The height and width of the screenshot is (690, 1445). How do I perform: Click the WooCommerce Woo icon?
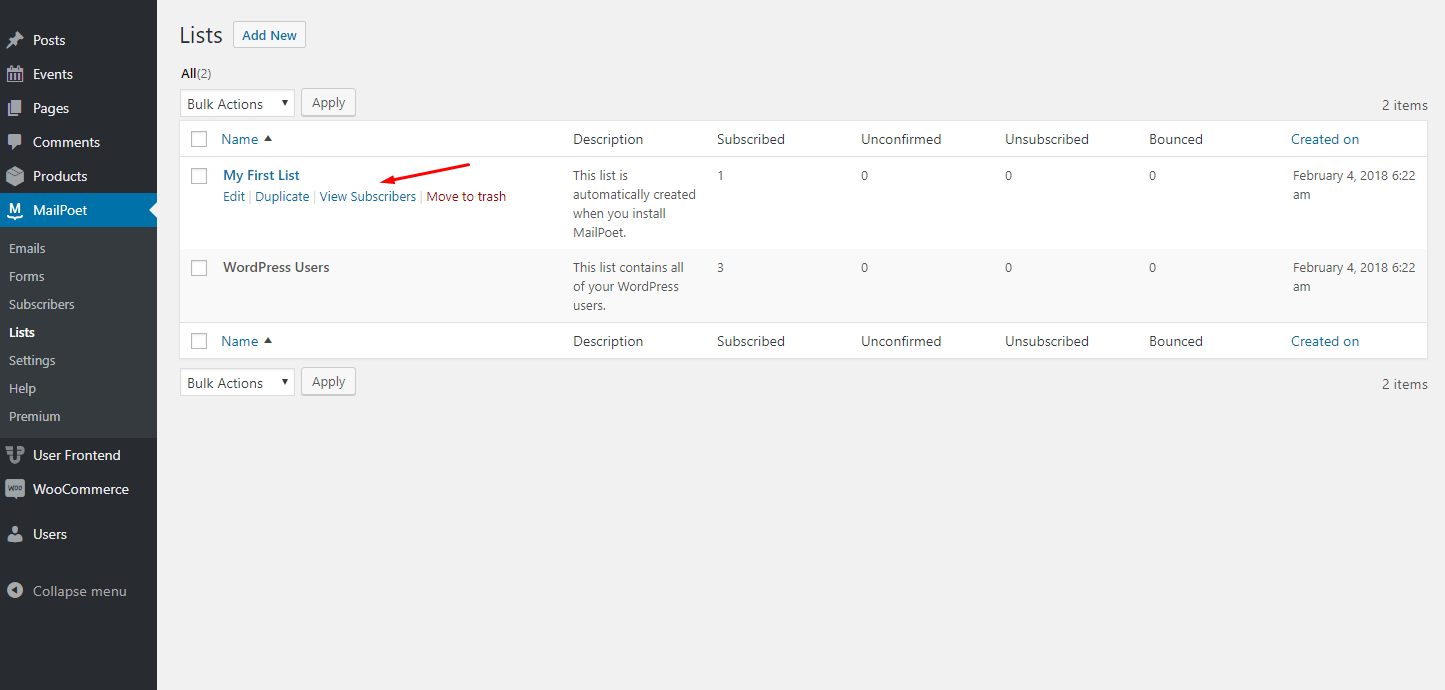15,489
